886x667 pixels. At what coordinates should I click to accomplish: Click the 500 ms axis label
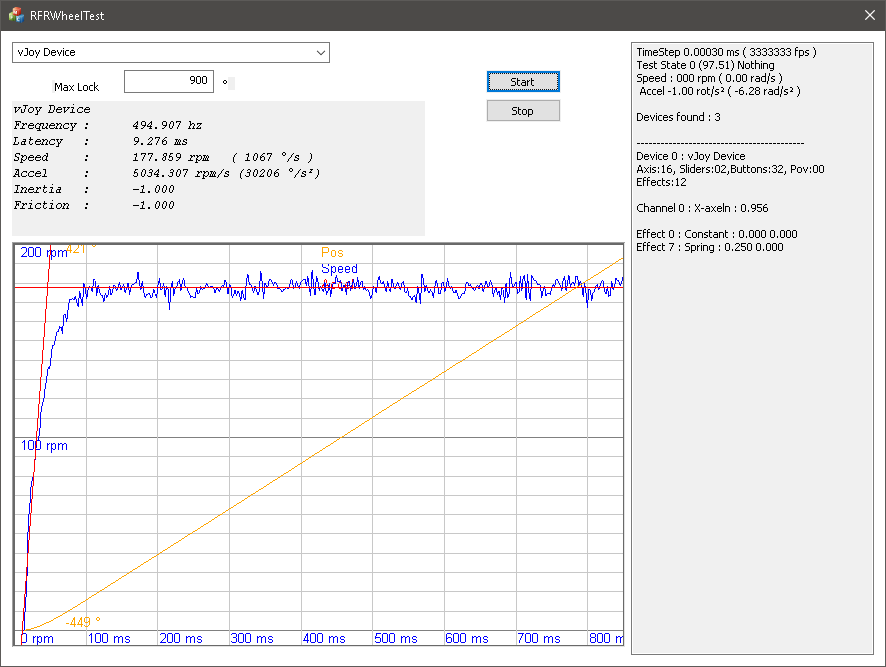(396, 638)
